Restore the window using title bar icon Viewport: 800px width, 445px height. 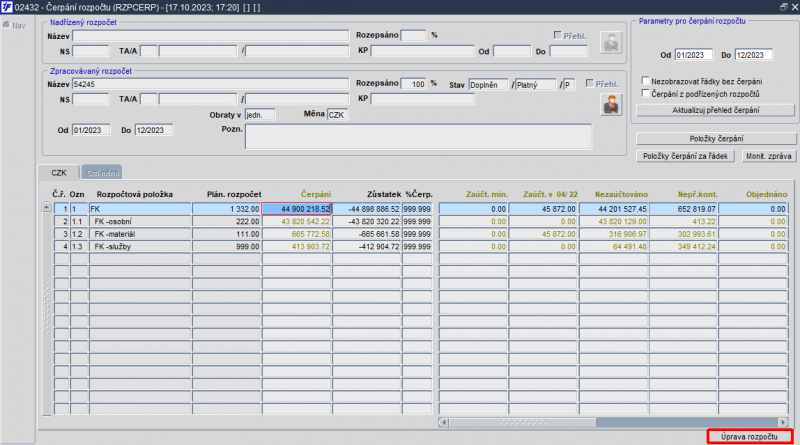[x=783, y=7]
